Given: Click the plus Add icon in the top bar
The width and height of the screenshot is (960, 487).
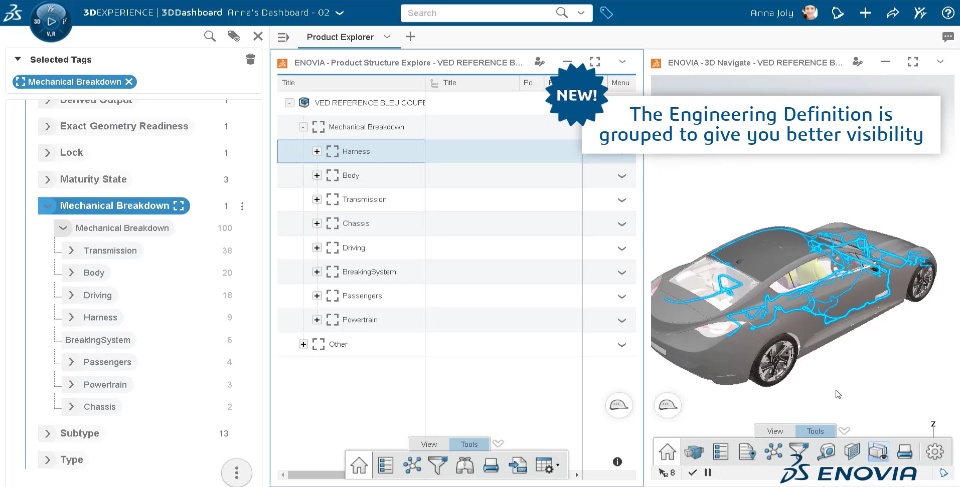Looking at the screenshot, I should (x=865, y=13).
